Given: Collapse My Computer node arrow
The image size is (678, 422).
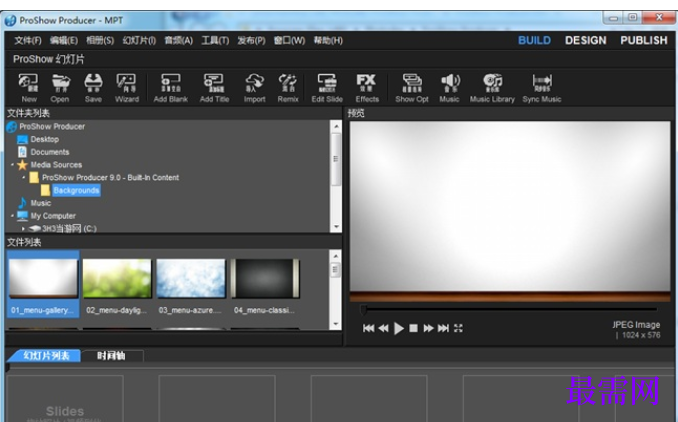Looking at the screenshot, I should (x=12, y=216).
